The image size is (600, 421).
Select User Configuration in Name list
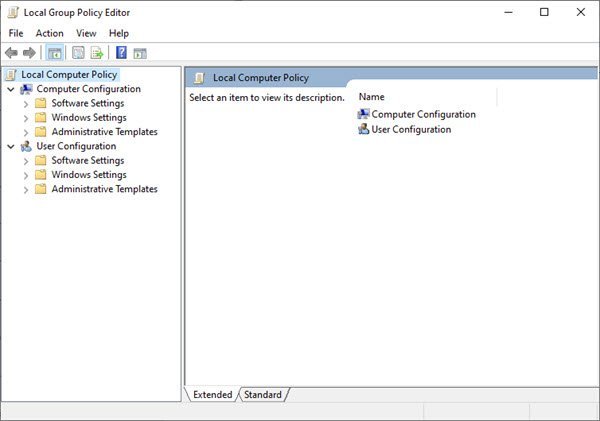411,129
